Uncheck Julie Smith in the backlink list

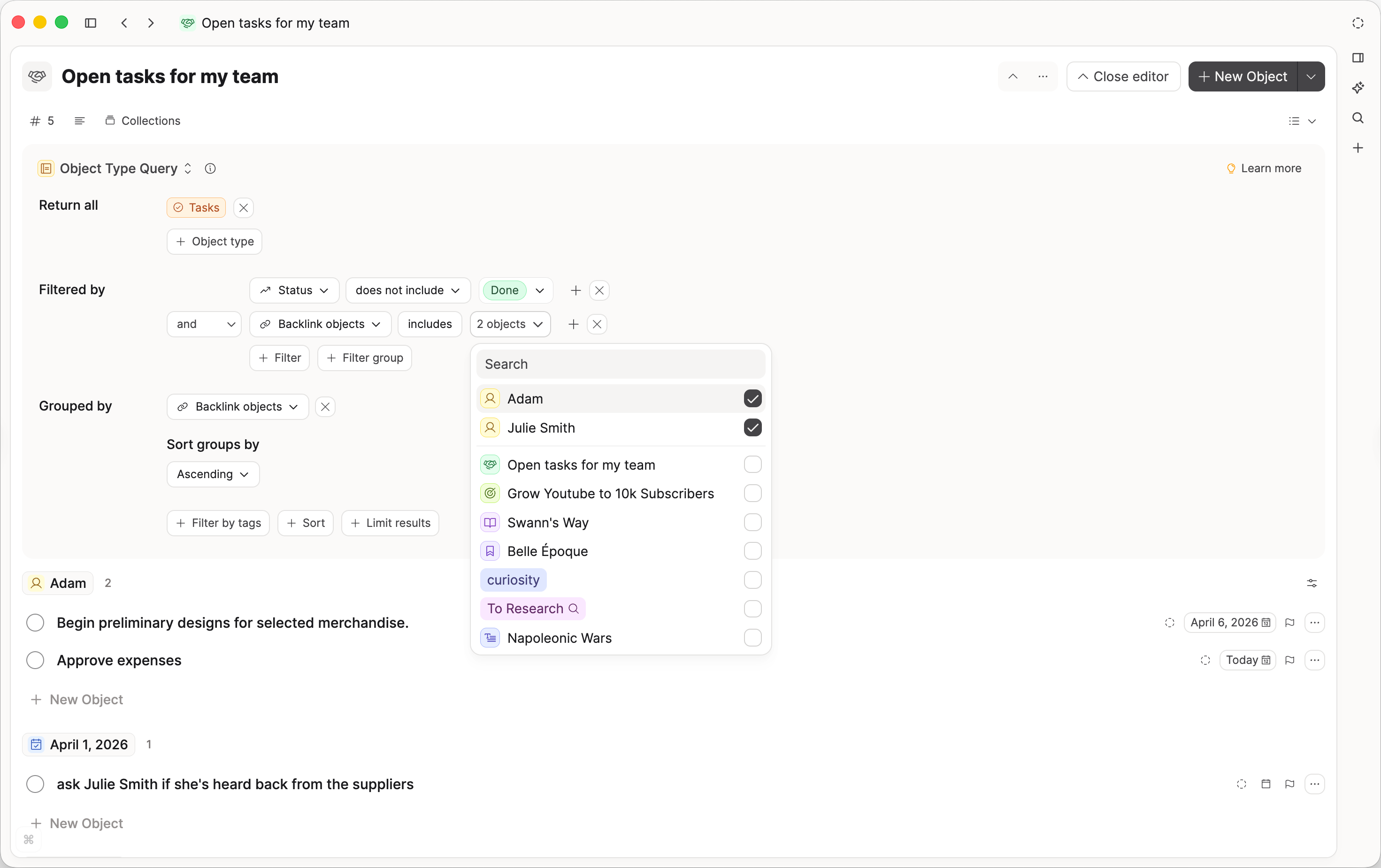point(752,427)
